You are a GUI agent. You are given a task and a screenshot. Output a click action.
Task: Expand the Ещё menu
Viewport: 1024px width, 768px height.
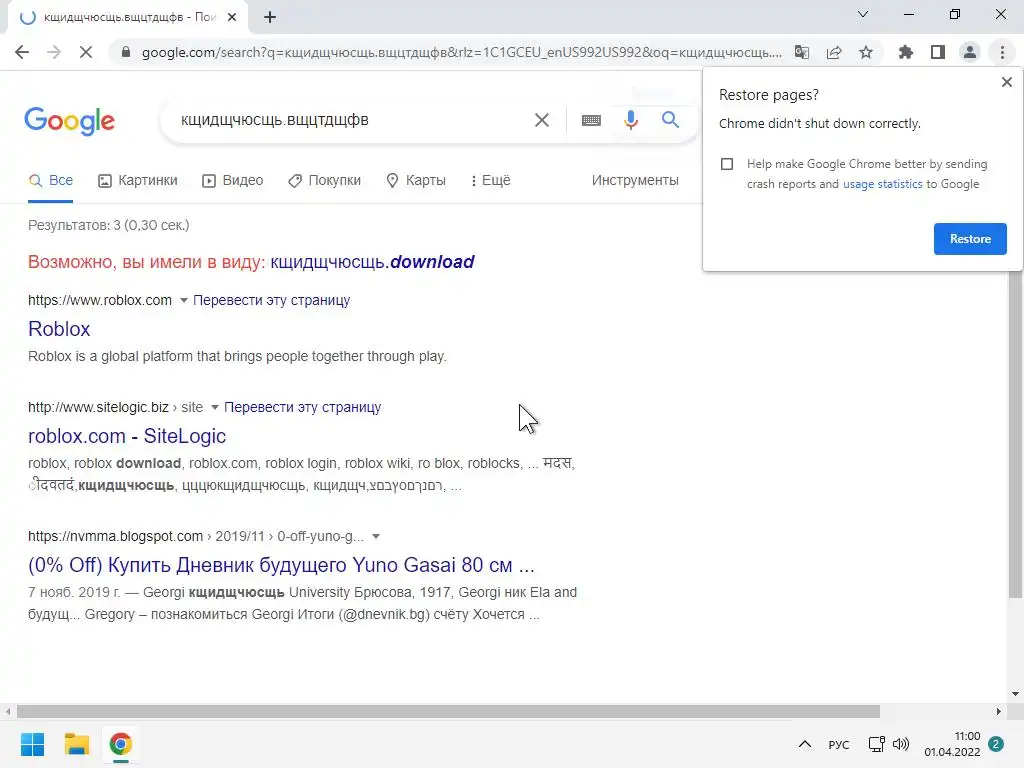point(490,180)
